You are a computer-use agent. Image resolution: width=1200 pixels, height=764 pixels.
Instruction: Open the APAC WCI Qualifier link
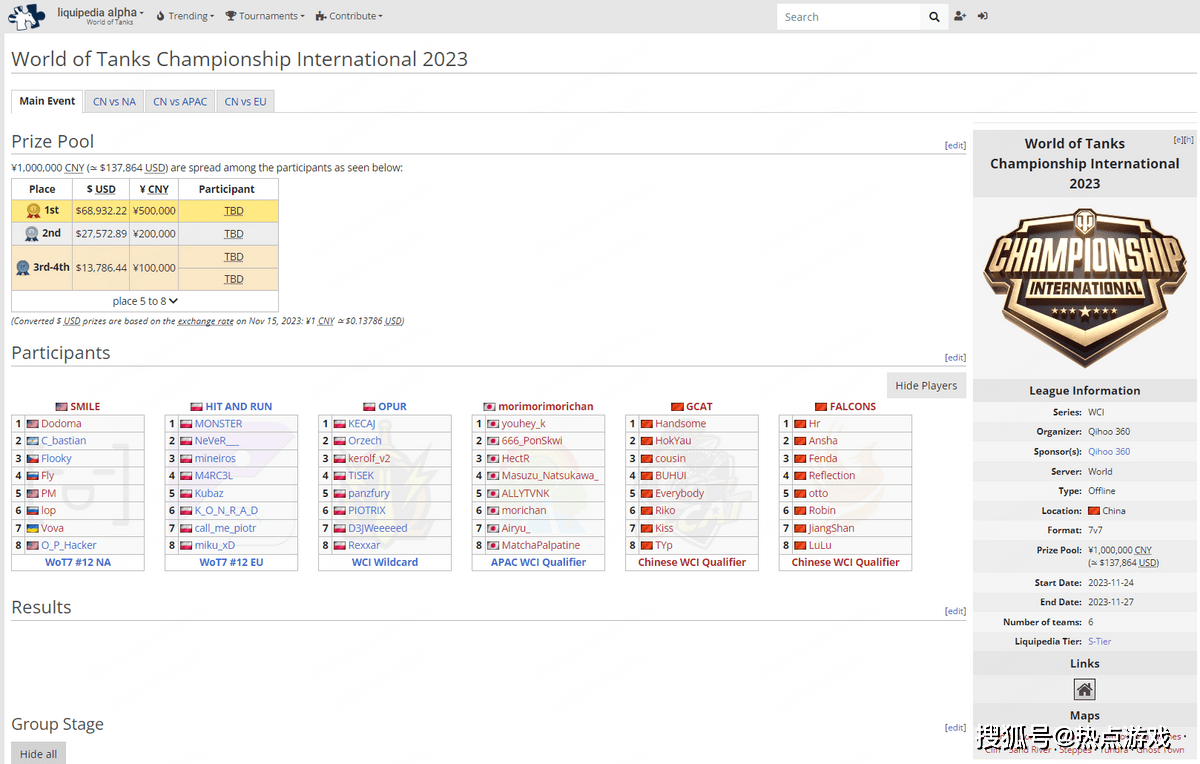(538, 562)
